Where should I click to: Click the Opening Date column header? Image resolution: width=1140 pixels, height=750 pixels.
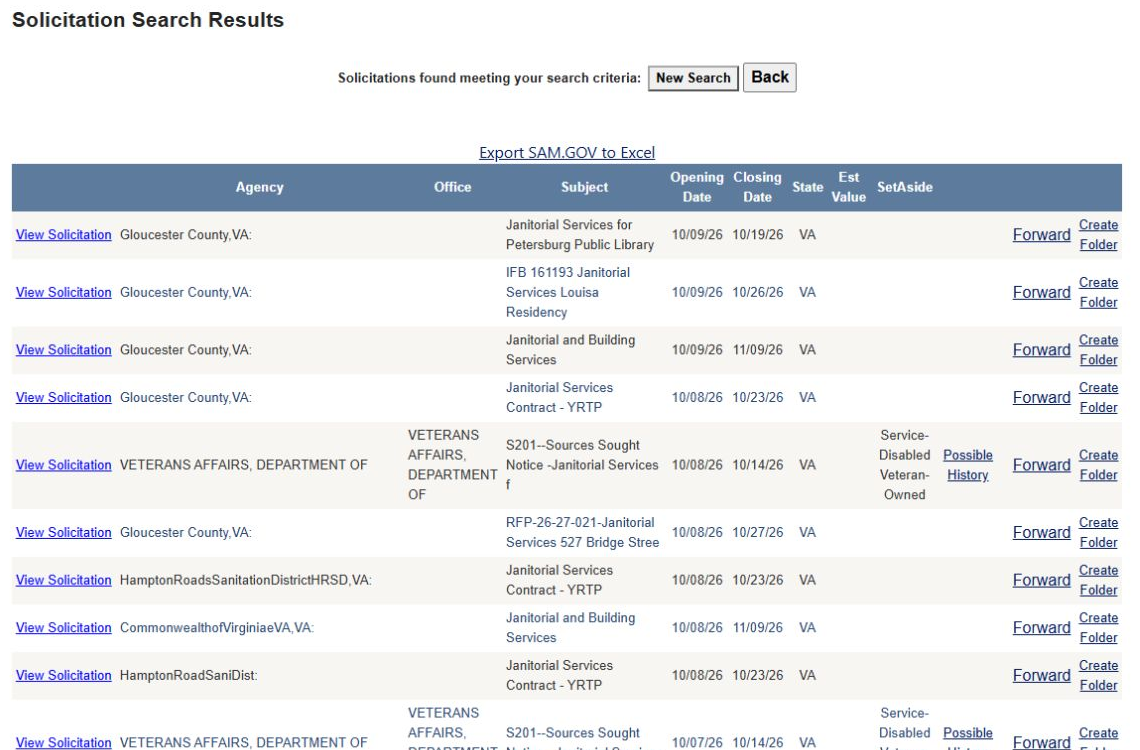pos(697,188)
